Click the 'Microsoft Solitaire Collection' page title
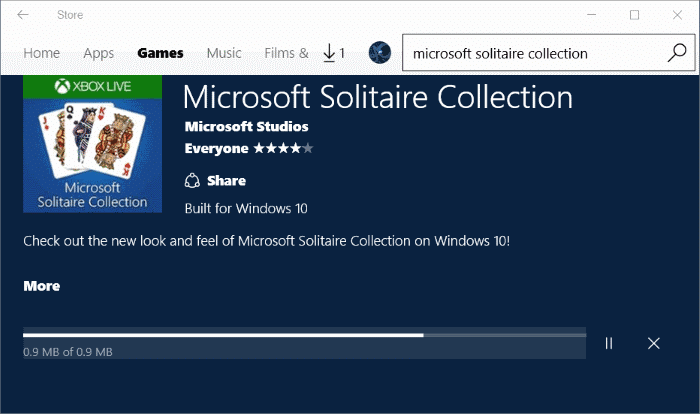The width and height of the screenshot is (700, 414). [378, 97]
